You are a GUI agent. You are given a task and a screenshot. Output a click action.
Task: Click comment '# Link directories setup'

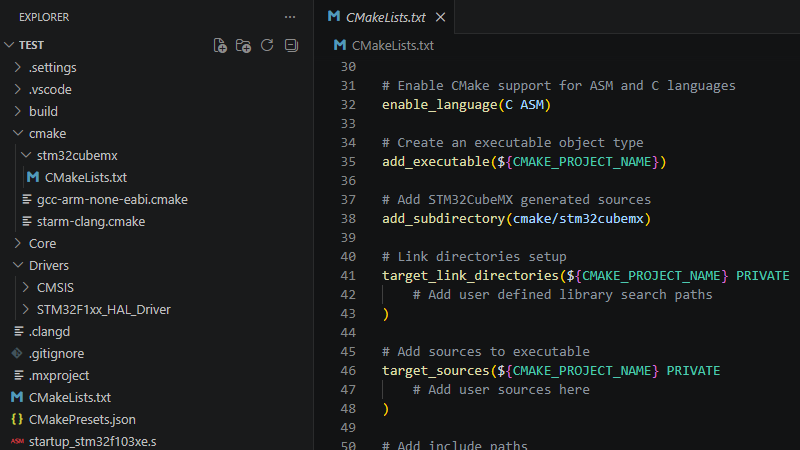474,257
